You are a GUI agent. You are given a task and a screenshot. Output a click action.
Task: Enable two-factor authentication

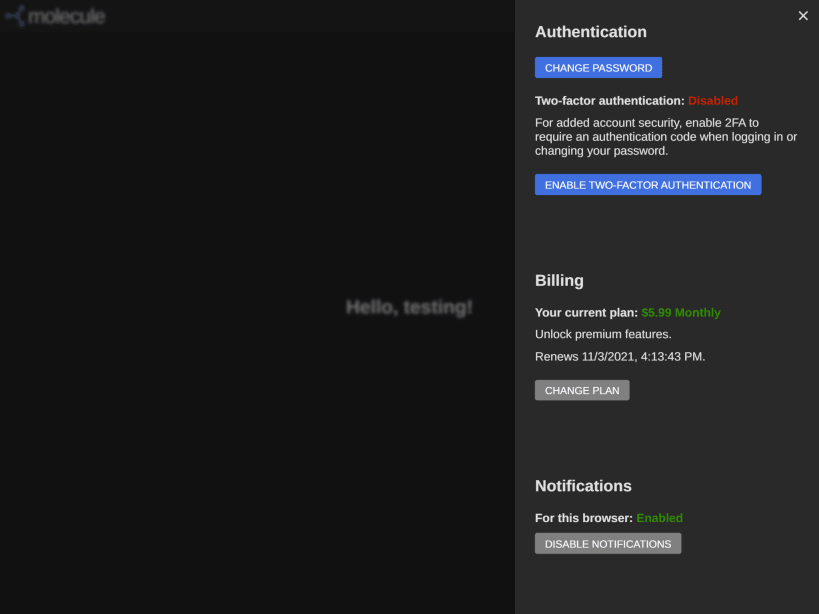click(x=647, y=184)
